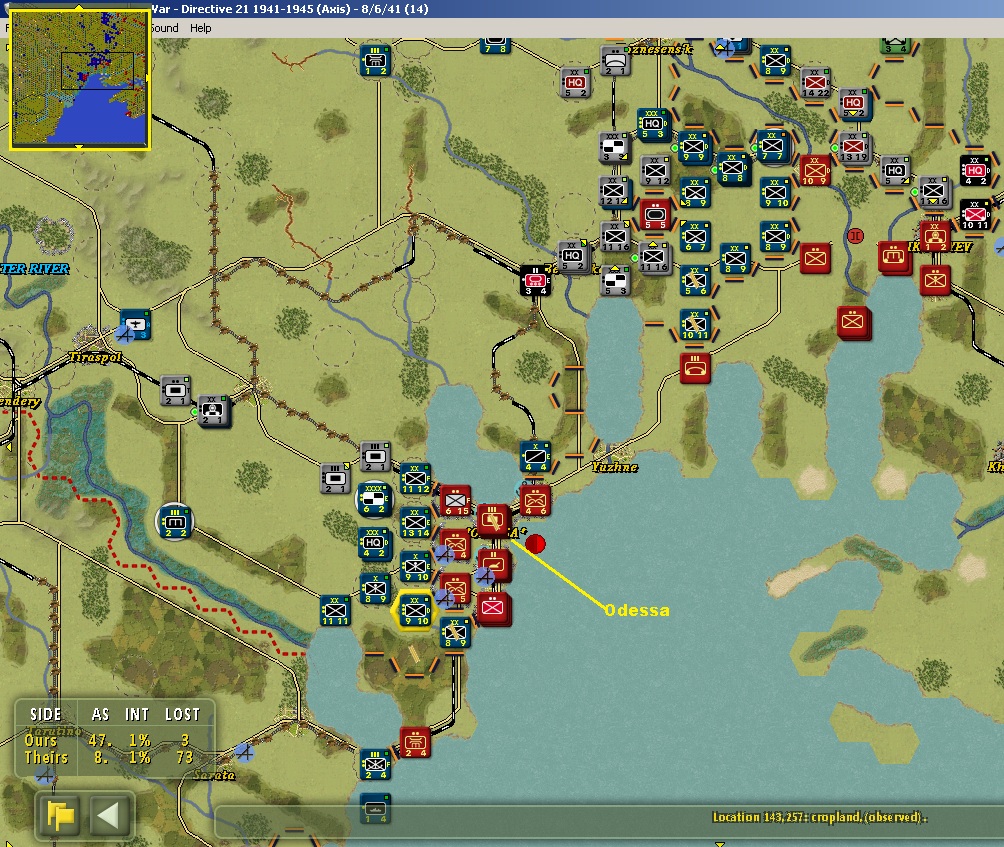The height and width of the screenshot is (847, 1004).
Task: Select the blue division marked 7 7
Action: pyautogui.click(x=772, y=146)
